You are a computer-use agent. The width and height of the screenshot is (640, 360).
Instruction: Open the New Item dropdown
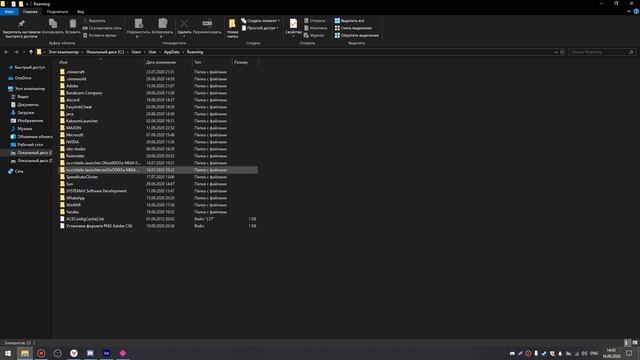click(x=261, y=20)
